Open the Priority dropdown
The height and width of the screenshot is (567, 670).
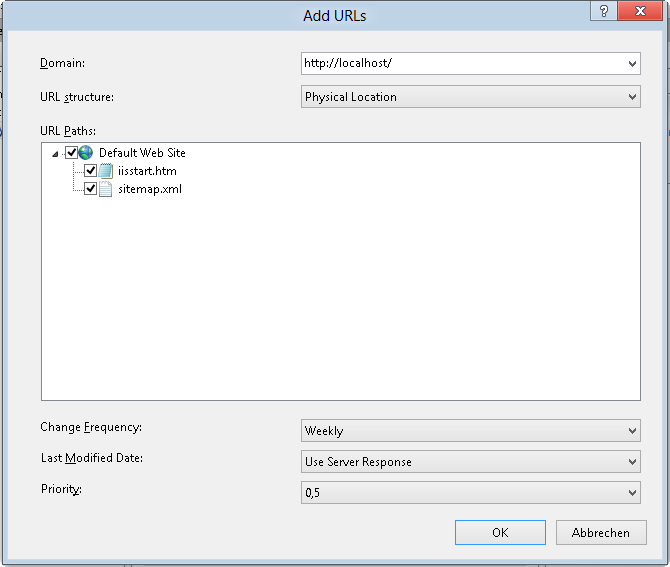point(632,493)
